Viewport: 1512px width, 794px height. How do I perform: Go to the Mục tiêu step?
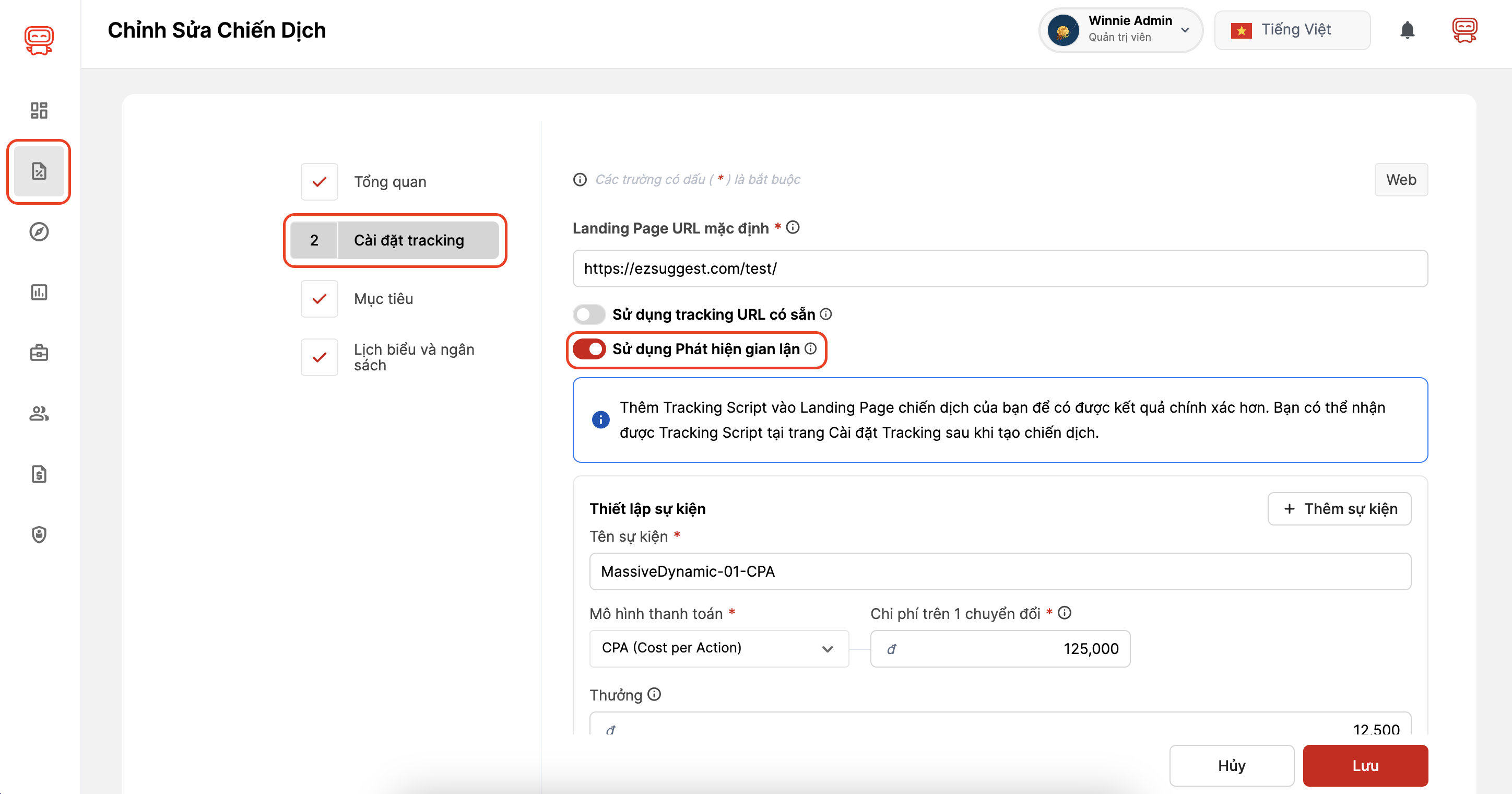383,299
